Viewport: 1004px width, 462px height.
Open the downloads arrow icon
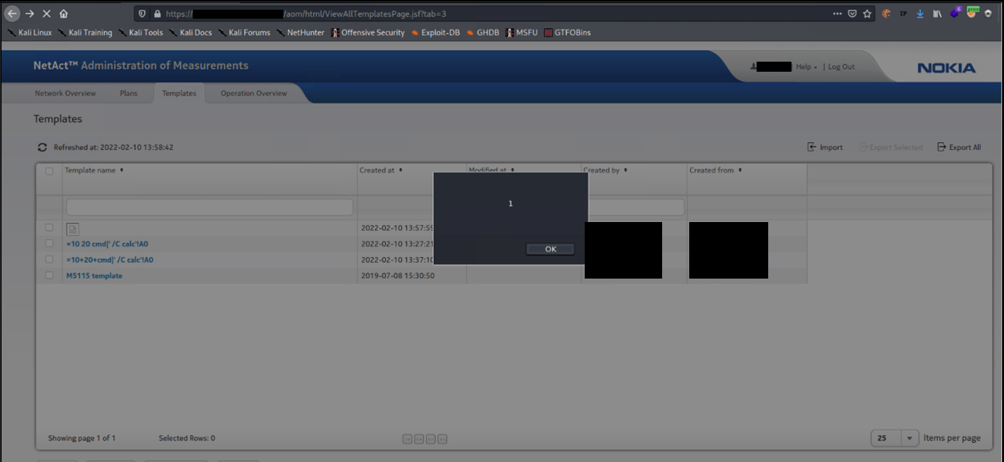pos(920,13)
